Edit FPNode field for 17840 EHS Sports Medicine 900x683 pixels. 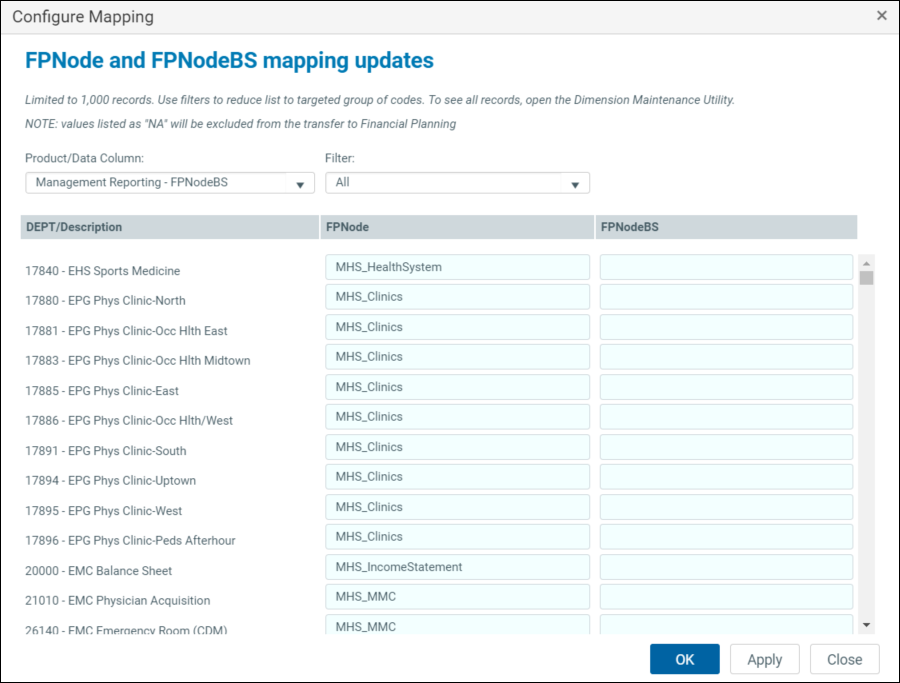point(456,267)
